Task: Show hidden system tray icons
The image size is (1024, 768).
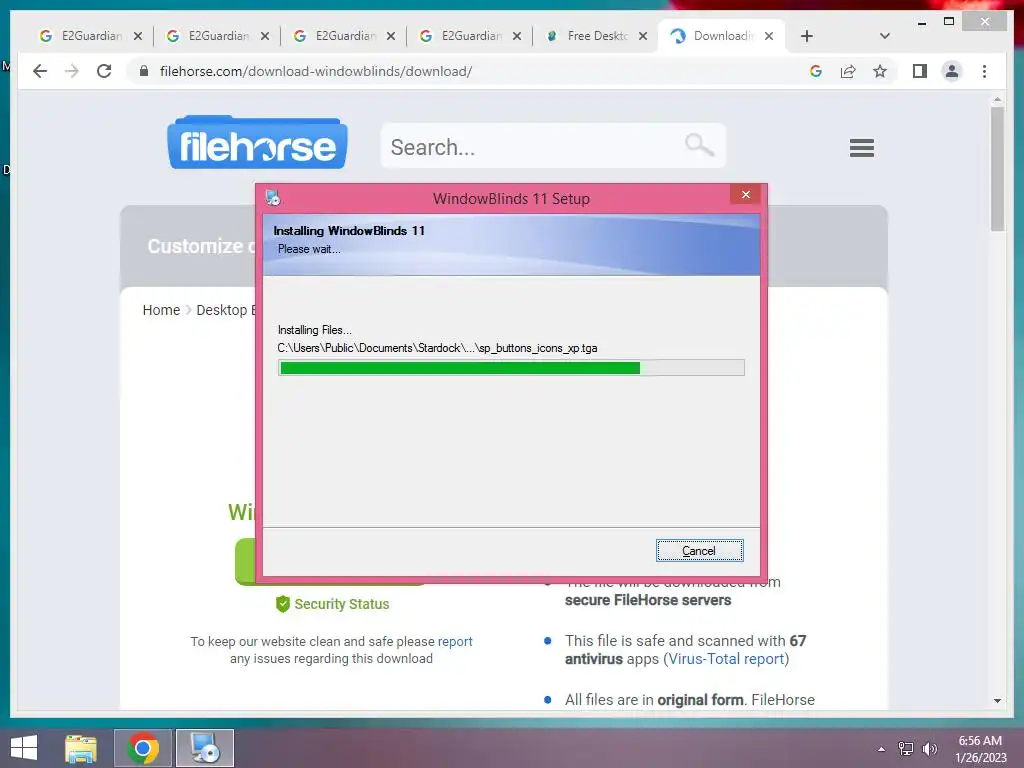Action: click(x=882, y=749)
